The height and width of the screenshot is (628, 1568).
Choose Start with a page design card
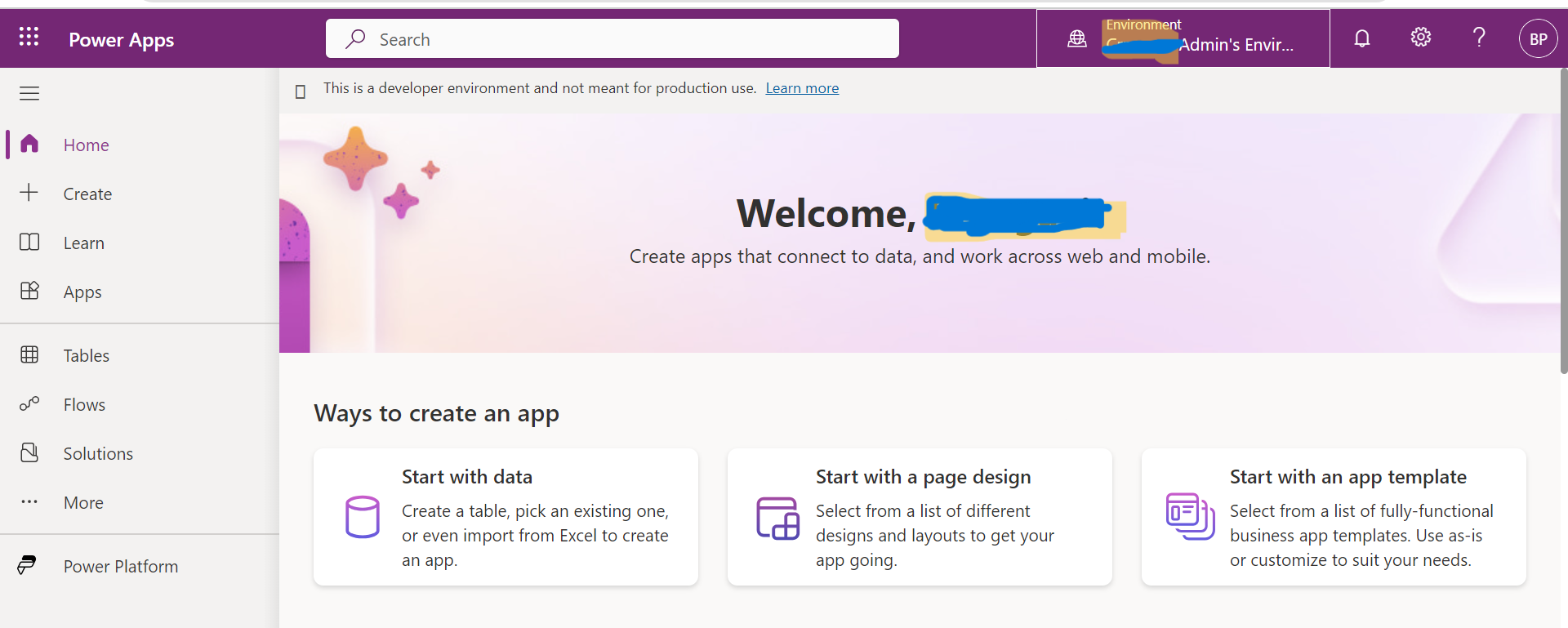(x=920, y=517)
